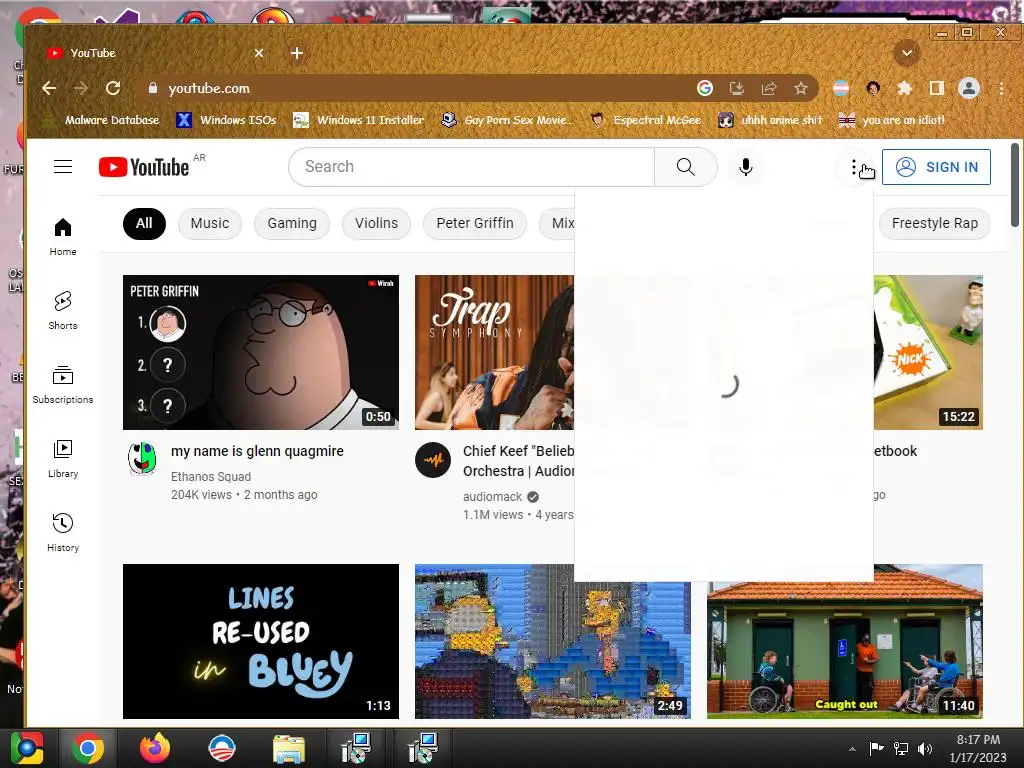Select the All filter chip
Image resolution: width=1024 pixels, height=768 pixels.
click(x=144, y=223)
